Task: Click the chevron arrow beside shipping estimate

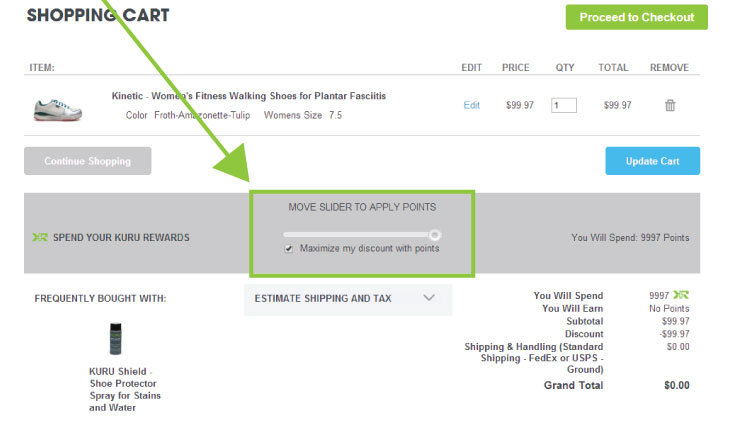Action: [x=429, y=298]
